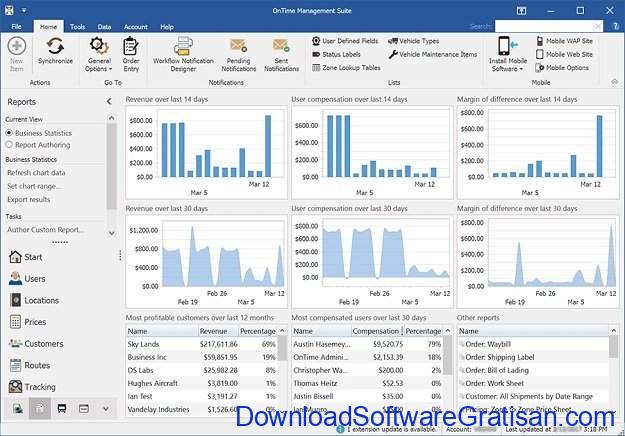Open Tracking section in navigation

(x=32, y=386)
